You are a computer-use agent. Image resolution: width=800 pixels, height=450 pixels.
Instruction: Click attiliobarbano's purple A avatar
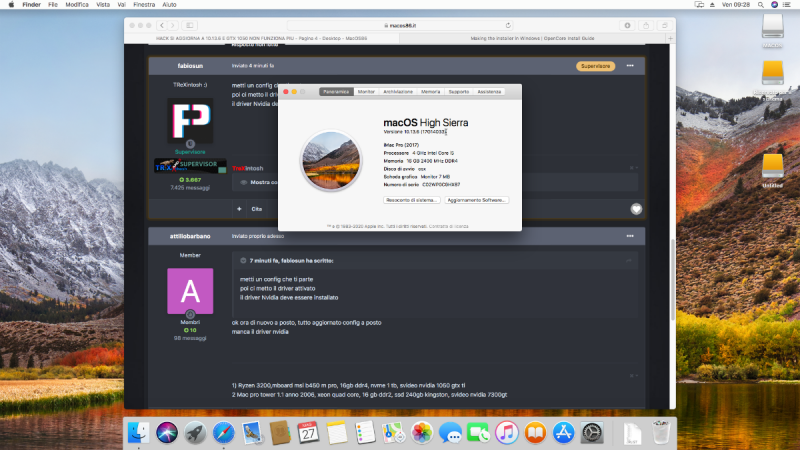click(x=190, y=291)
